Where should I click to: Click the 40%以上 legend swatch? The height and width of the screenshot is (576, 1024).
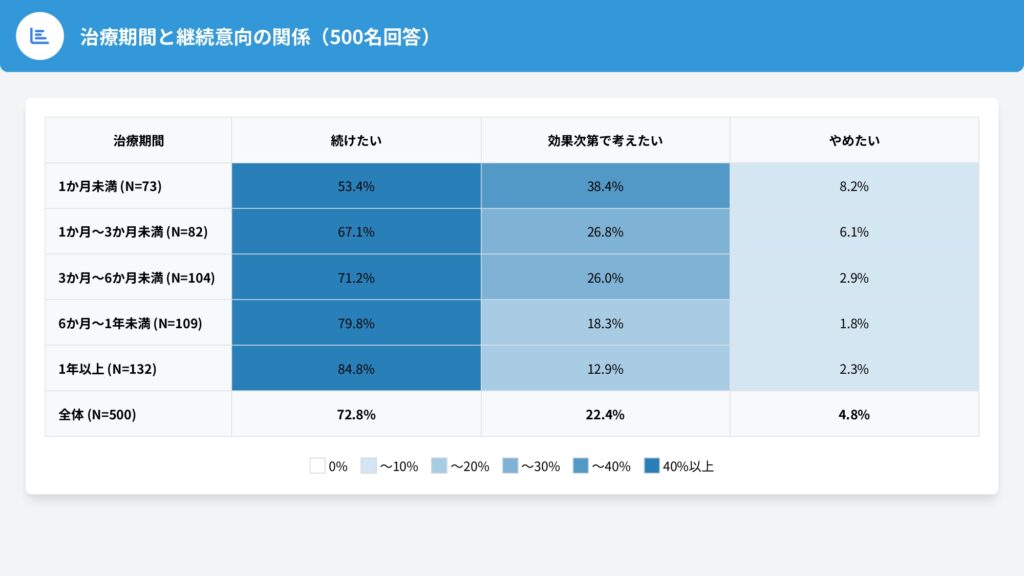[x=652, y=466]
